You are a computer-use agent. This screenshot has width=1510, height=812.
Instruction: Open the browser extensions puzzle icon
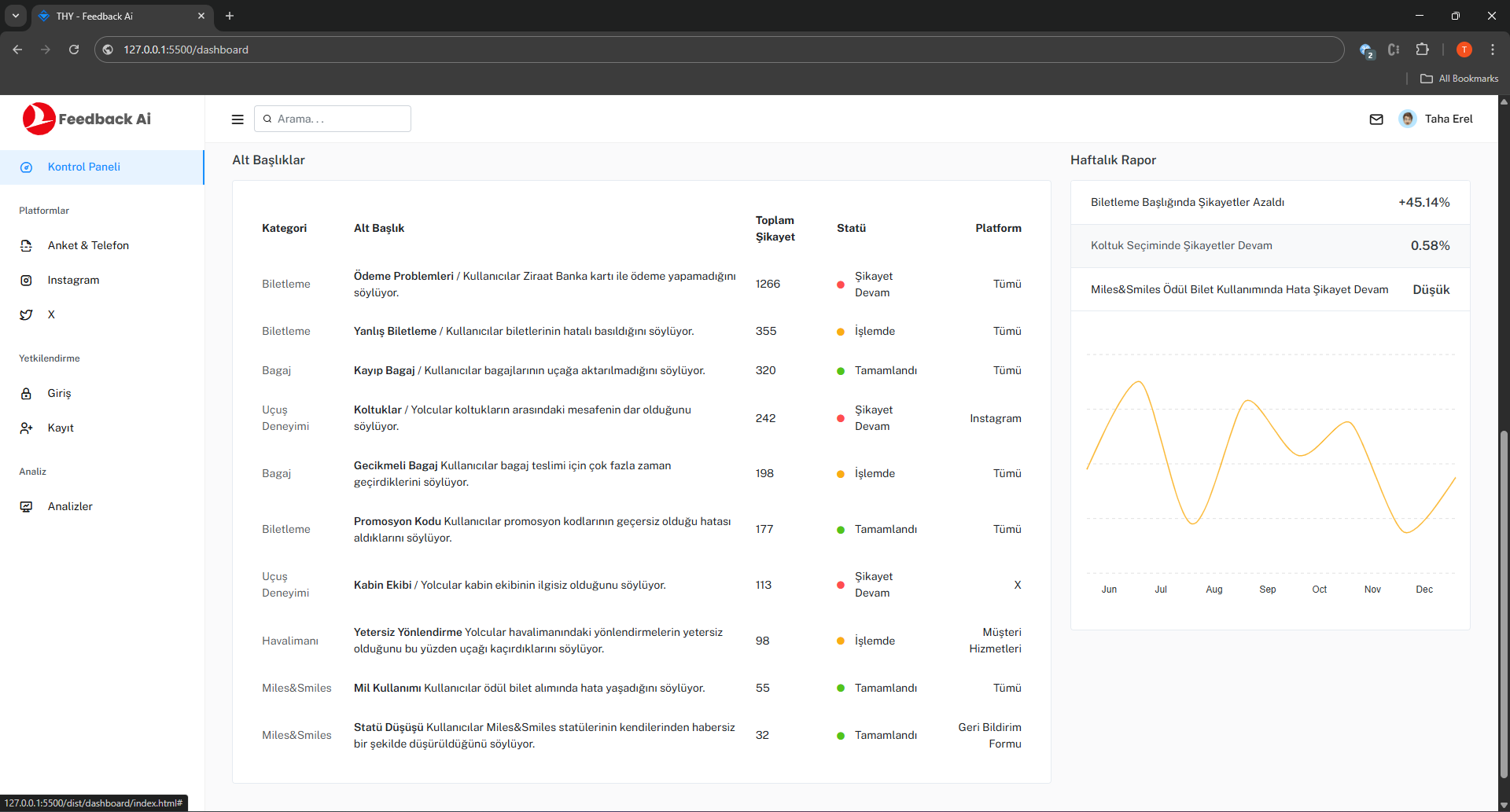(x=1422, y=50)
